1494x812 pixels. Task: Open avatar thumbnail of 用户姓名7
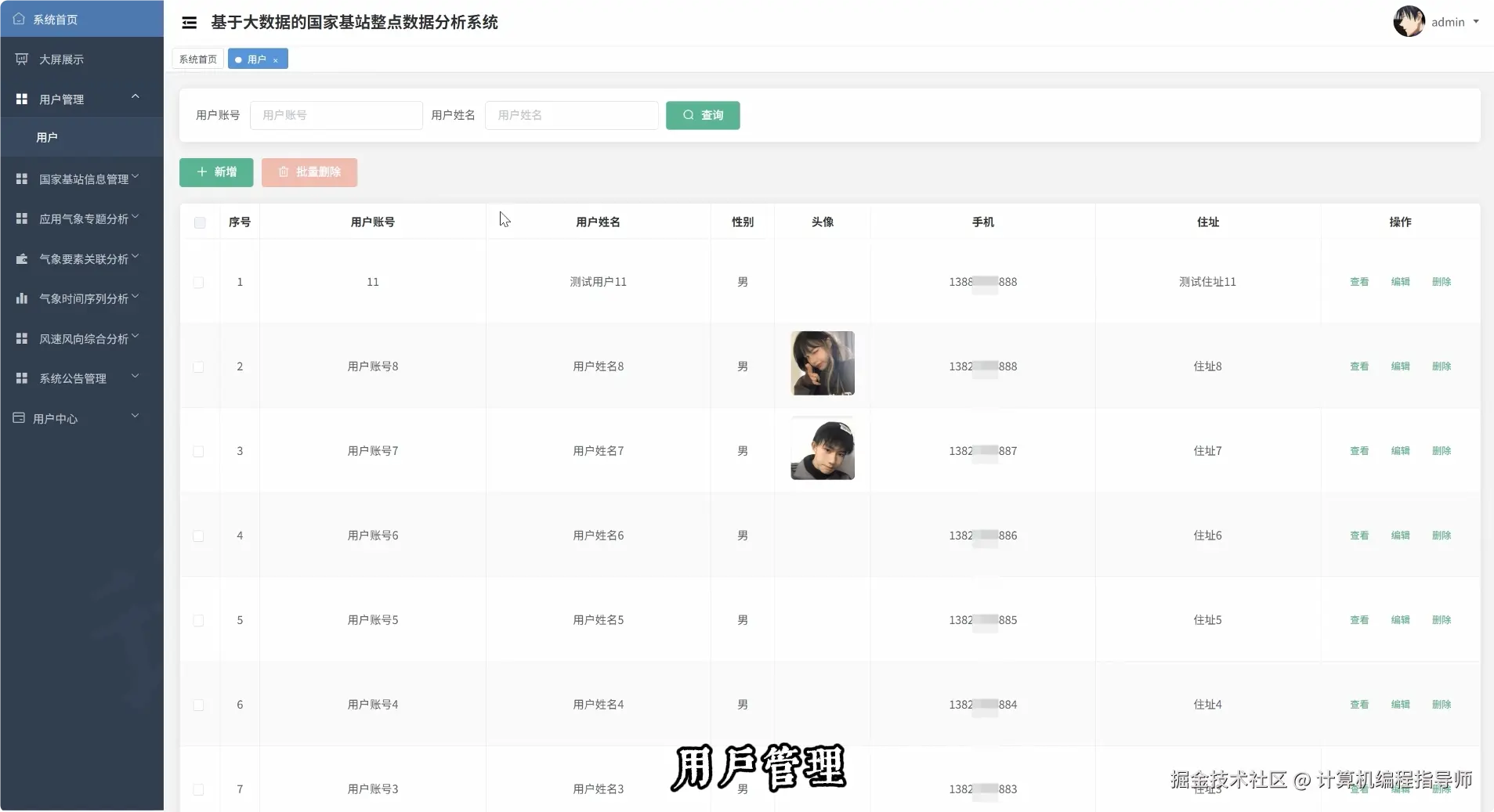823,448
